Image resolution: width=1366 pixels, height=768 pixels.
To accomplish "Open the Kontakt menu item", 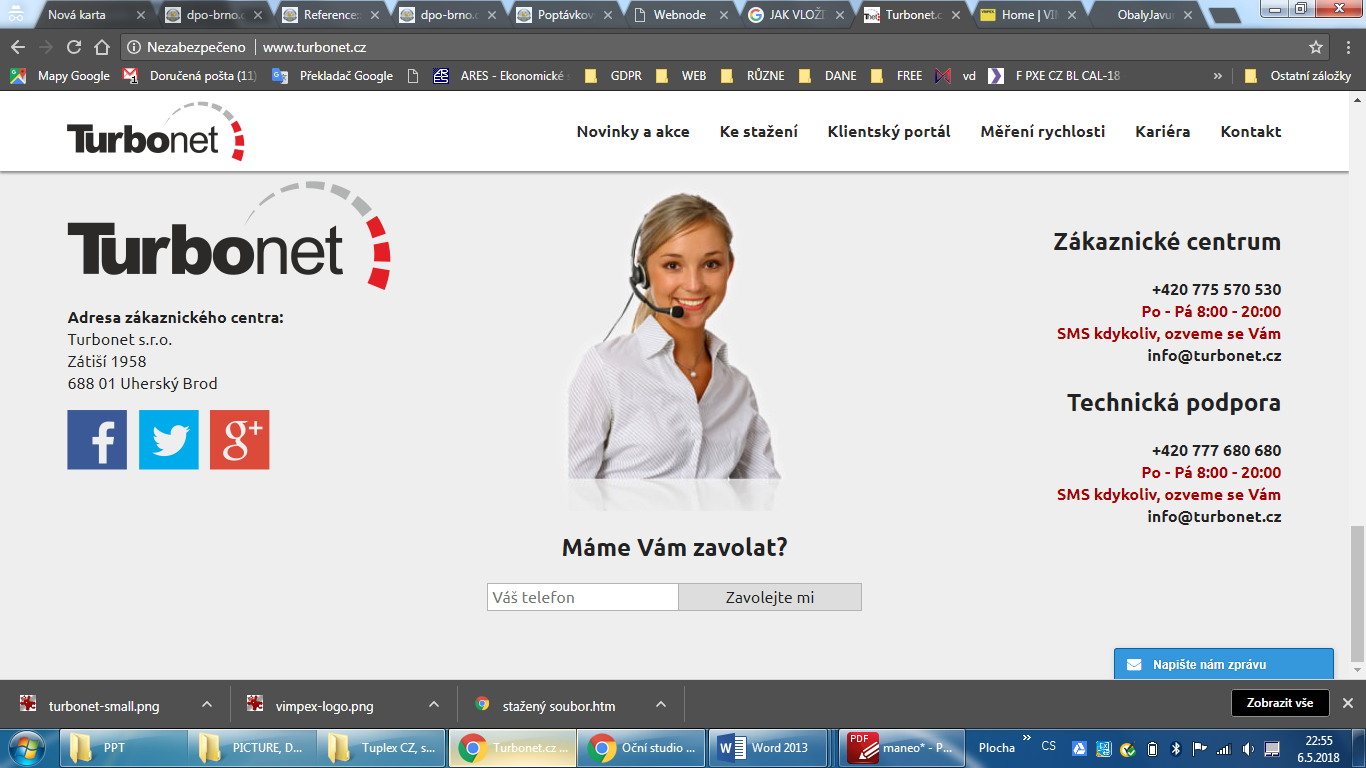I will tap(1251, 132).
